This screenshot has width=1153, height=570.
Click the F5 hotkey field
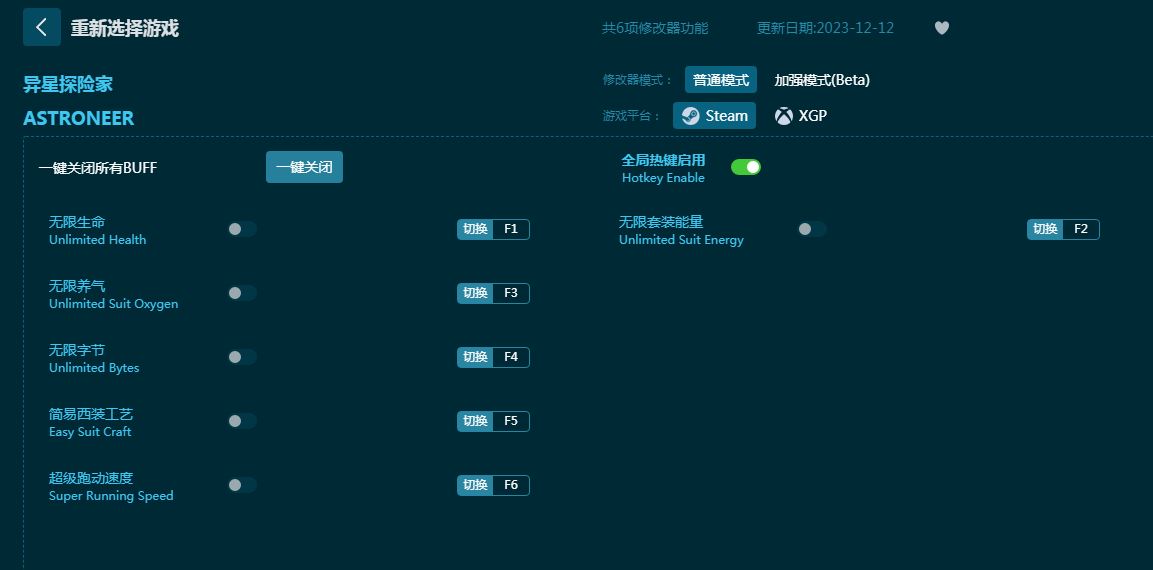511,421
